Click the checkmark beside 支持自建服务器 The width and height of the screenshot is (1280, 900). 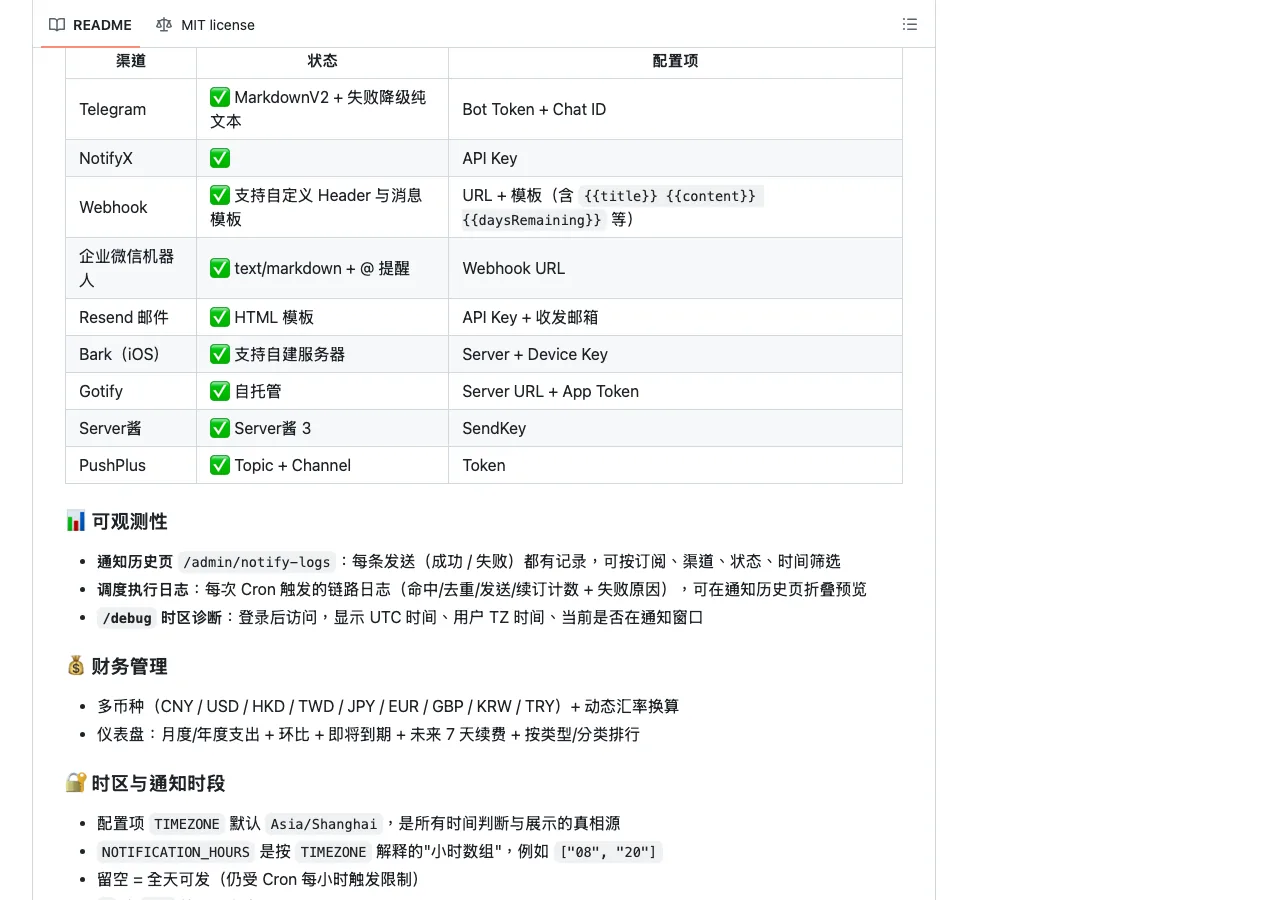pyautogui.click(x=220, y=354)
